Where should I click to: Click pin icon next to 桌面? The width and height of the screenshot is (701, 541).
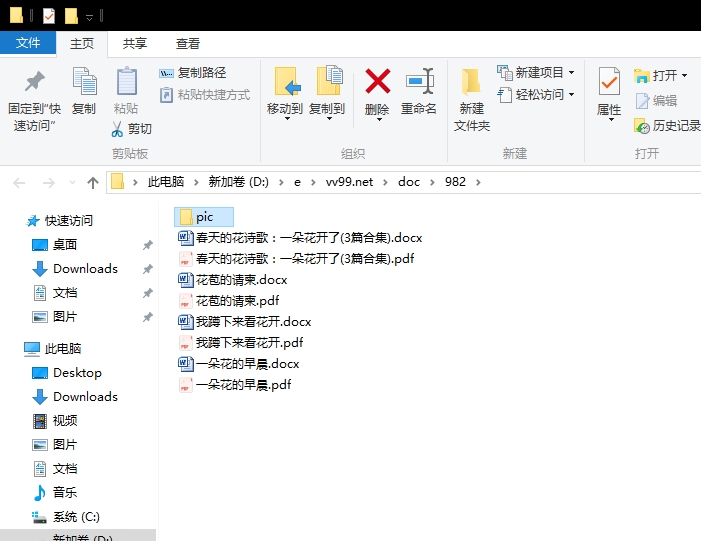pos(148,245)
